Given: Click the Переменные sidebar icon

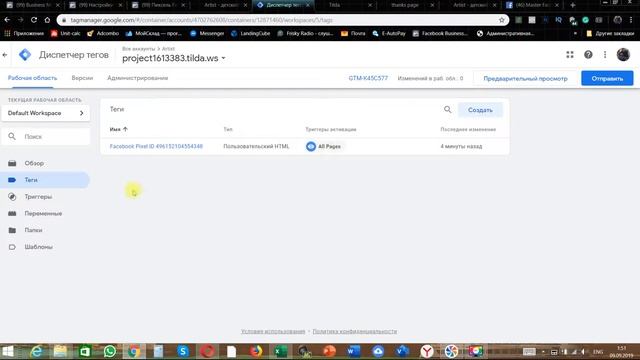Looking at the screenshot, I should pyautogui.click(x=12, y=213).
